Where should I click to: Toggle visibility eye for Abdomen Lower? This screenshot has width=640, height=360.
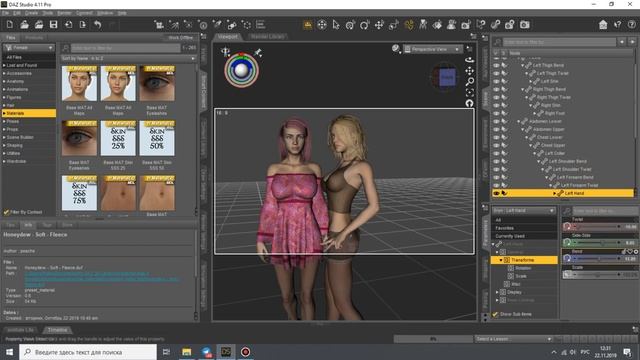pos(496,121)
